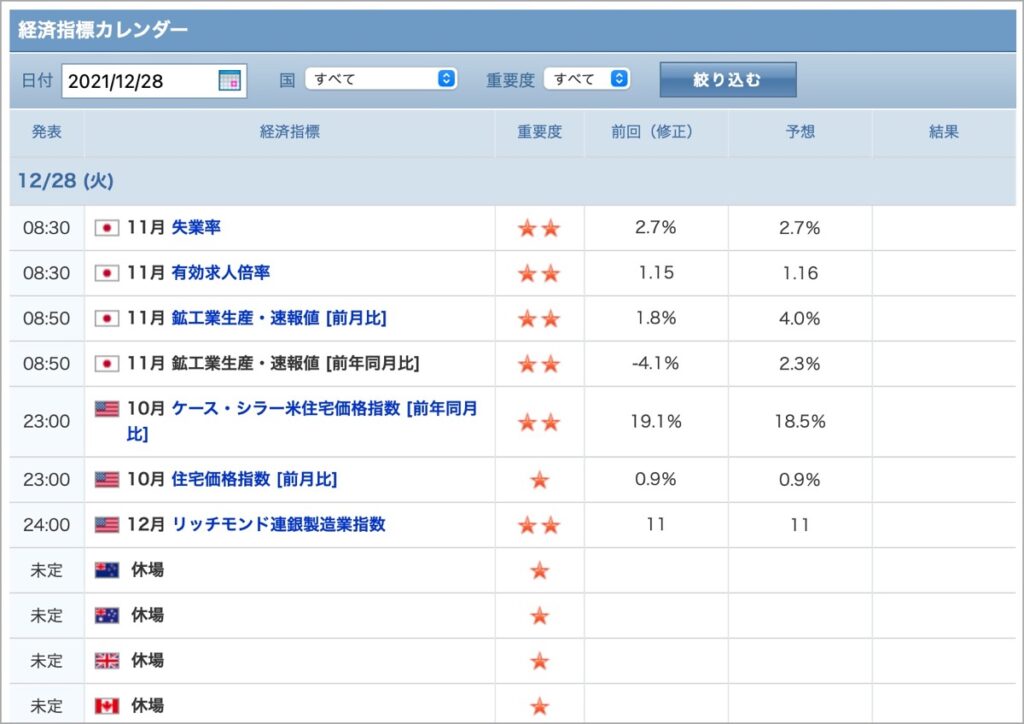The height and width of the screenshot is (724, 1024).
Task: Click the stars for リッチモンド連銀製造業指数
Action: pyautogui.click(x=539, y=525)
